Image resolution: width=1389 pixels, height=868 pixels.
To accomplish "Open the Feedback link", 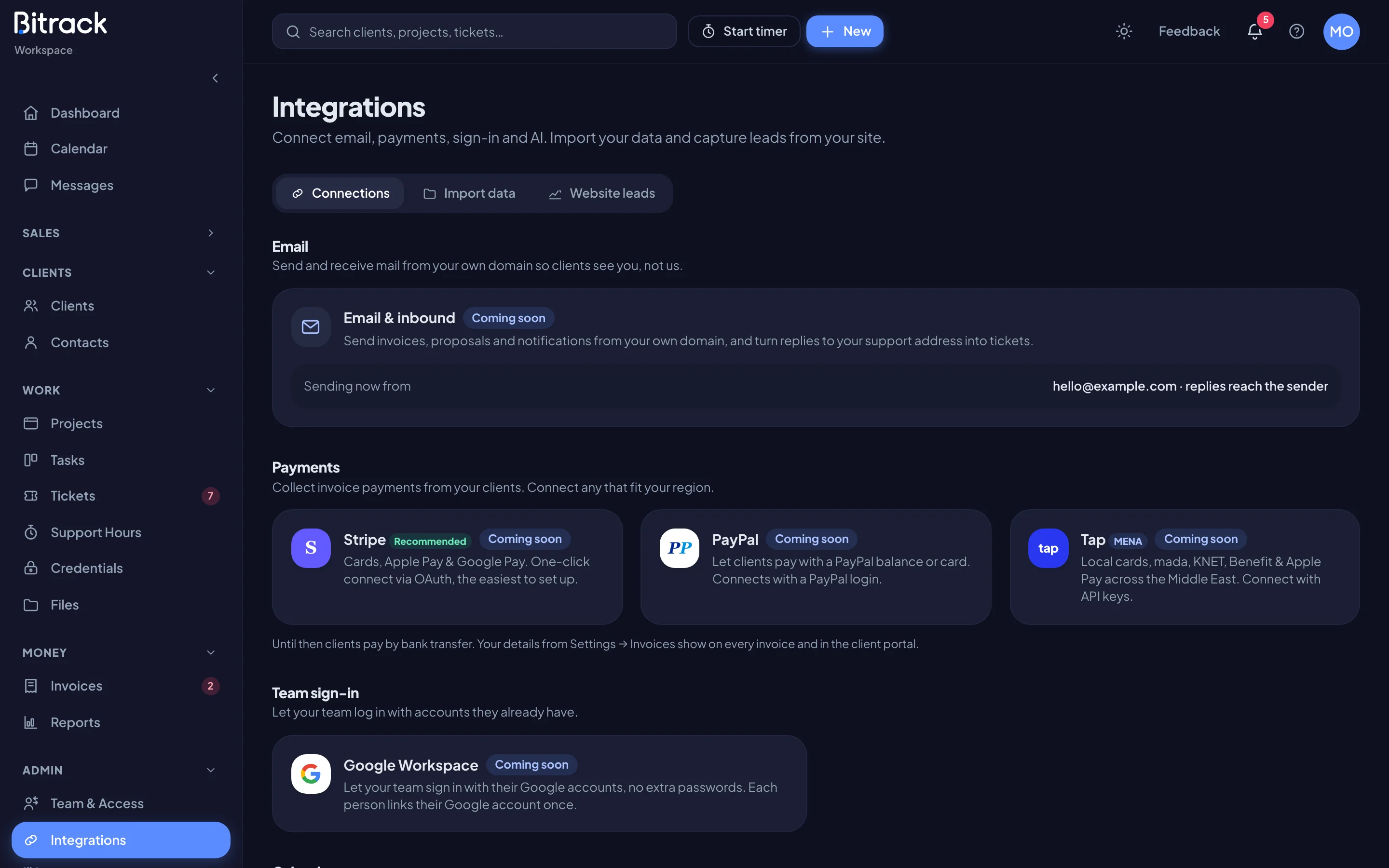I will pos(1189,31).
